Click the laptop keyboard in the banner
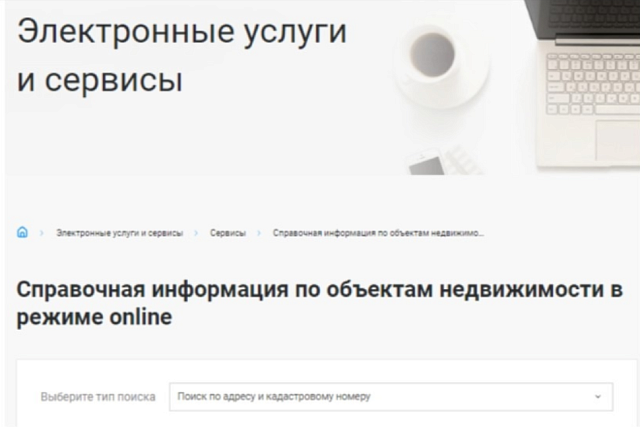The height and width of the screenshot is (427, 640). (593, 85)
